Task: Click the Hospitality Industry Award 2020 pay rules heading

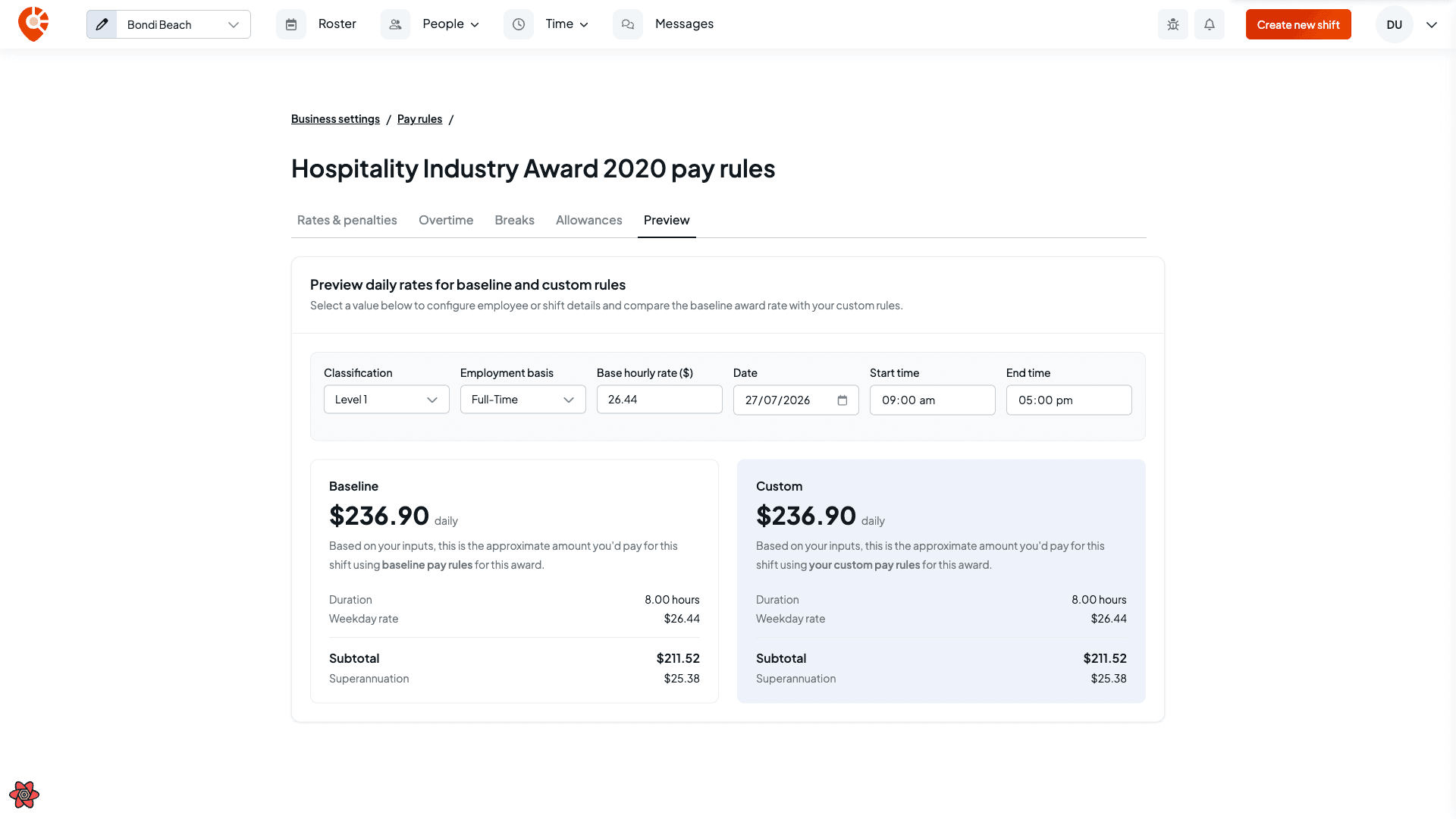Action: [533, 168]
